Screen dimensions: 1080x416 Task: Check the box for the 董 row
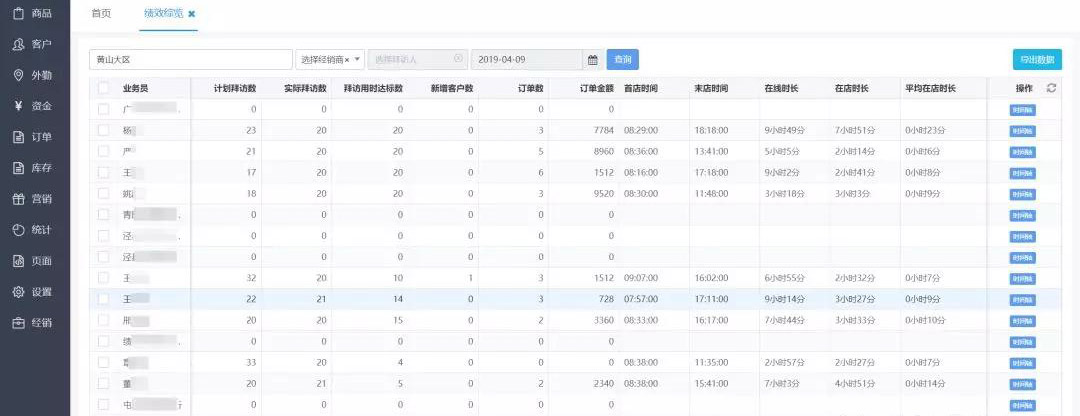tap(103, 384)
